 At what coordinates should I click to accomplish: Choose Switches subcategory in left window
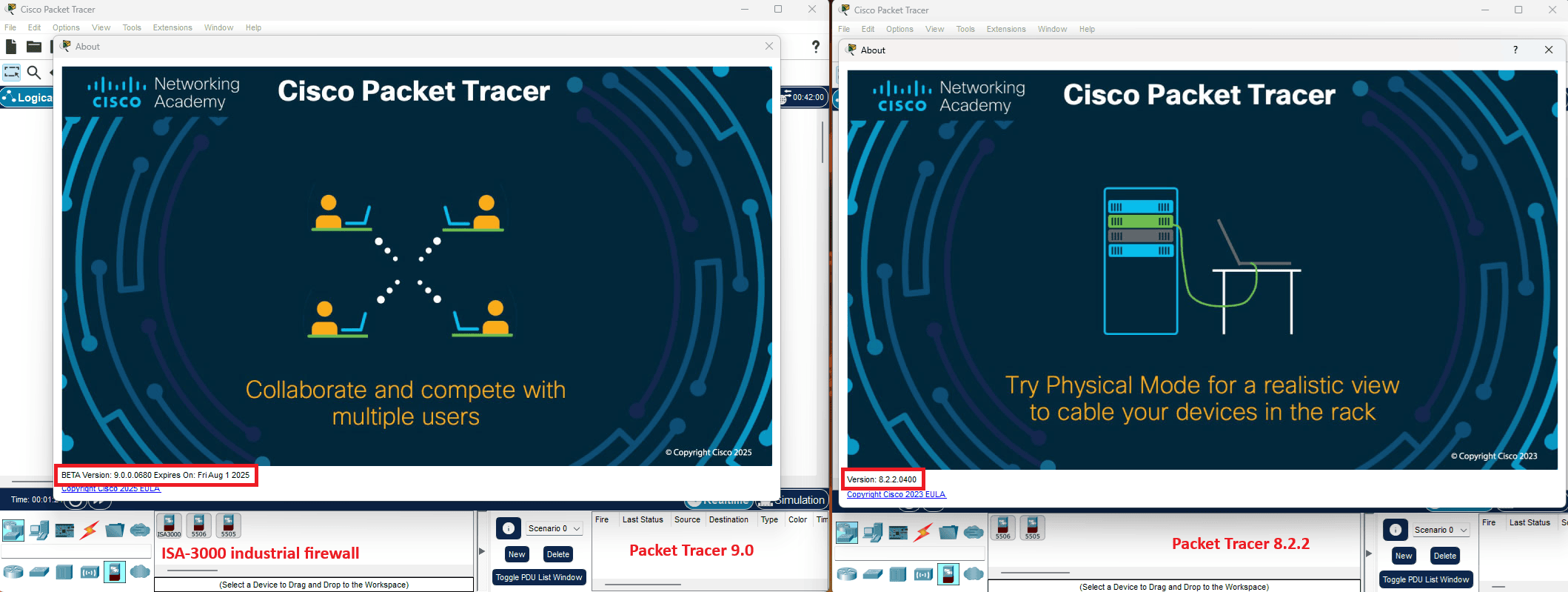tap(39, 572)
